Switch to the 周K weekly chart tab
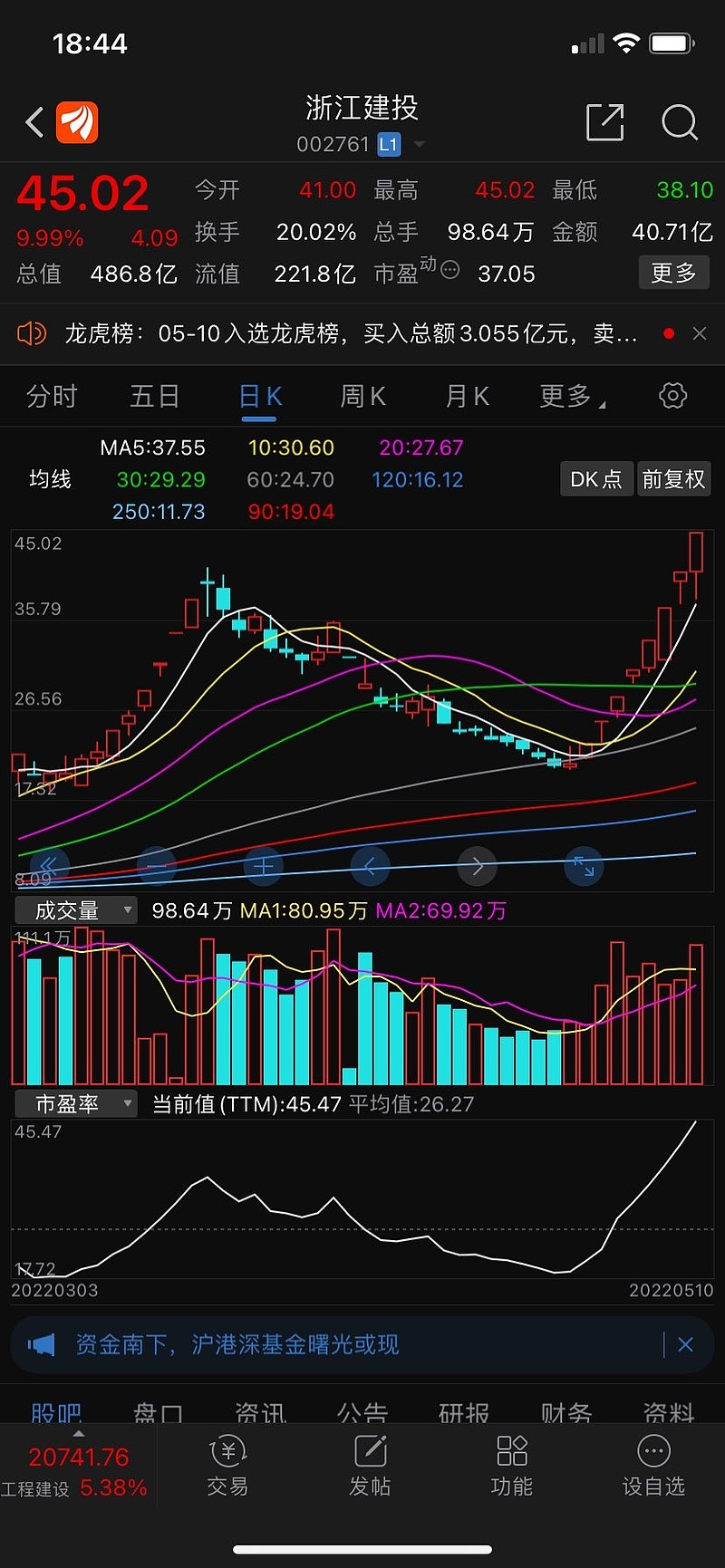This screenshot has width=725, height=1568. pyautogui.click(x=362, y=397)
